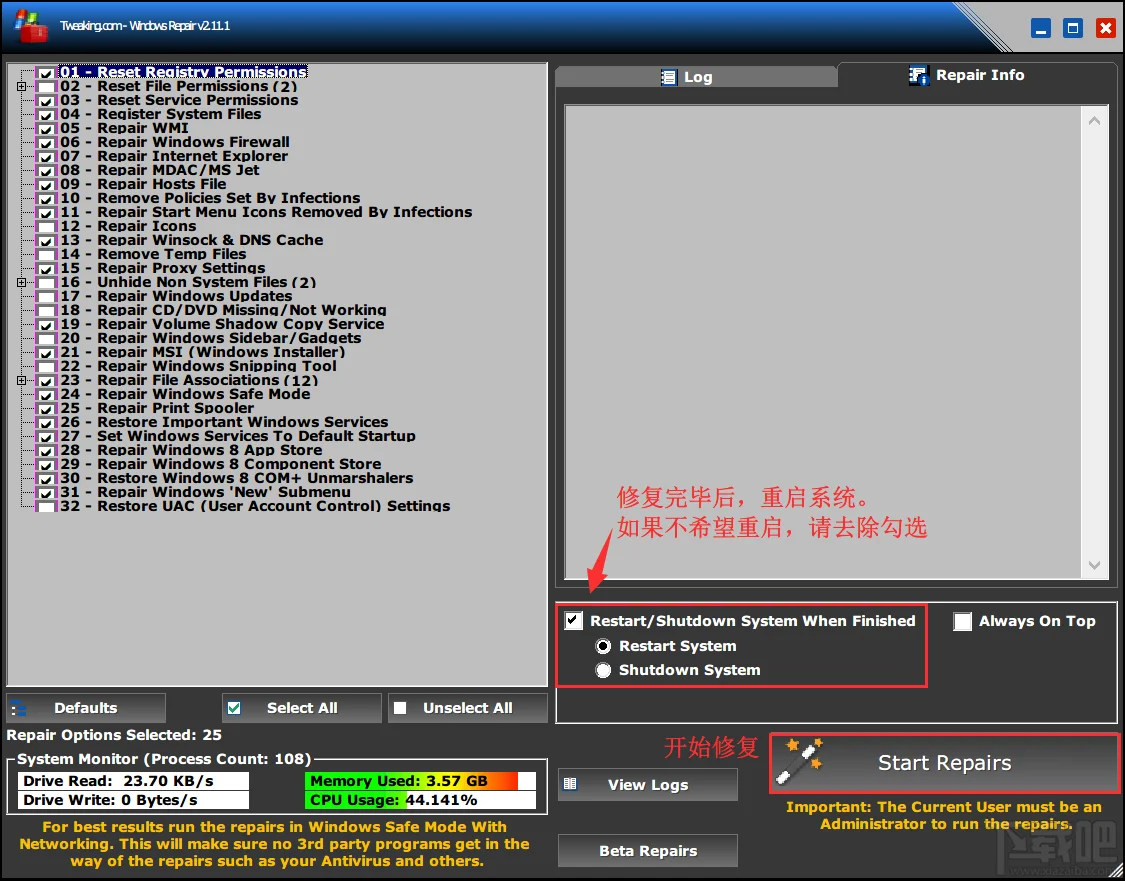Click Unselect All repairs
Image resolution: width=1125 pixels, height=881 pixels.
(x=468, y=708)
